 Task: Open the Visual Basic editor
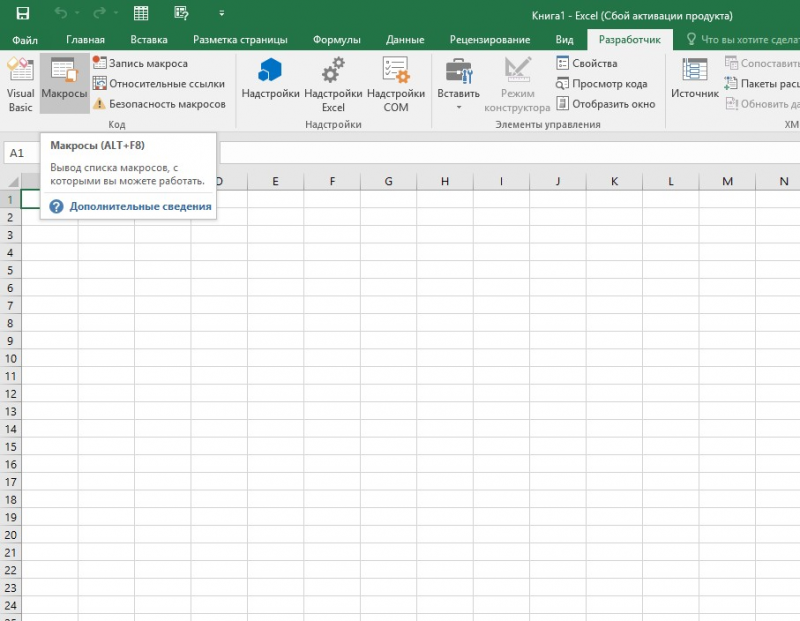[x=20, y=84]
